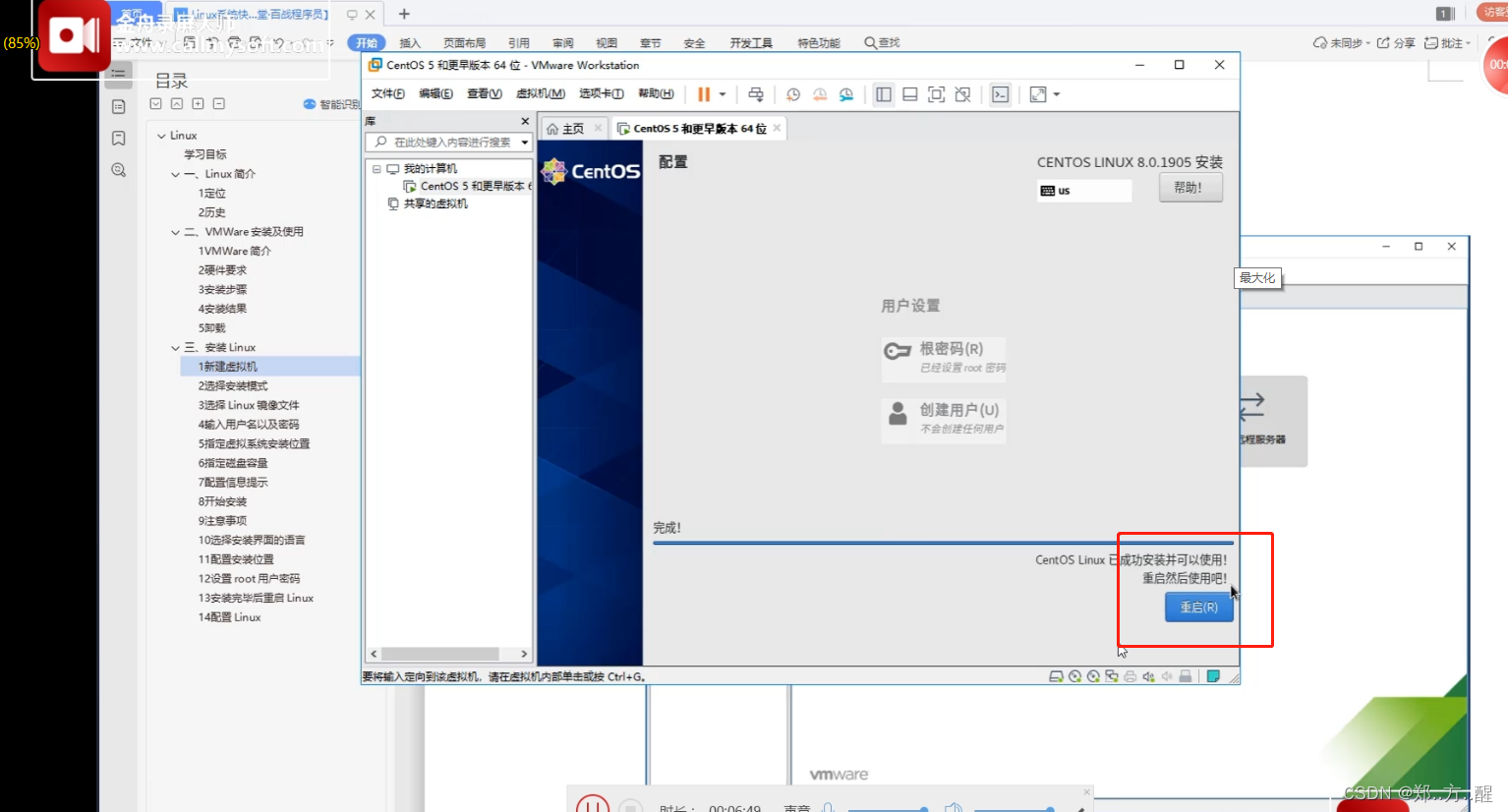Close the CentOS 5 VM tab
The width and height of the screenshot is (1508, 812).
(x=777, y=128)
